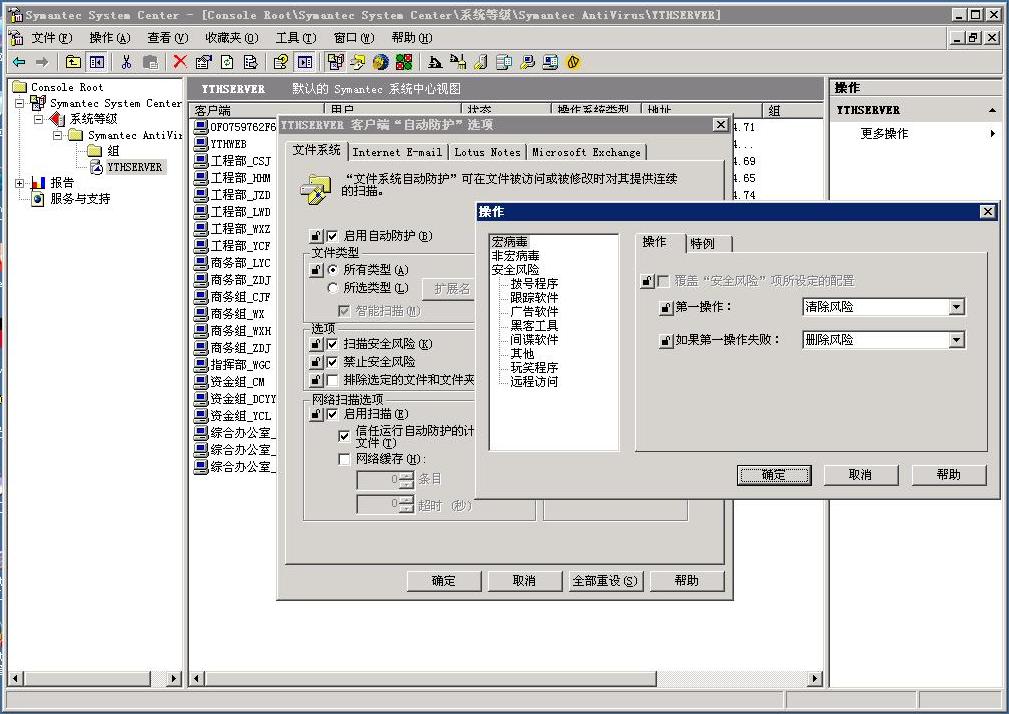
Task: Switch to the Internet E-mail tab
Action: [x=397, y=152]
